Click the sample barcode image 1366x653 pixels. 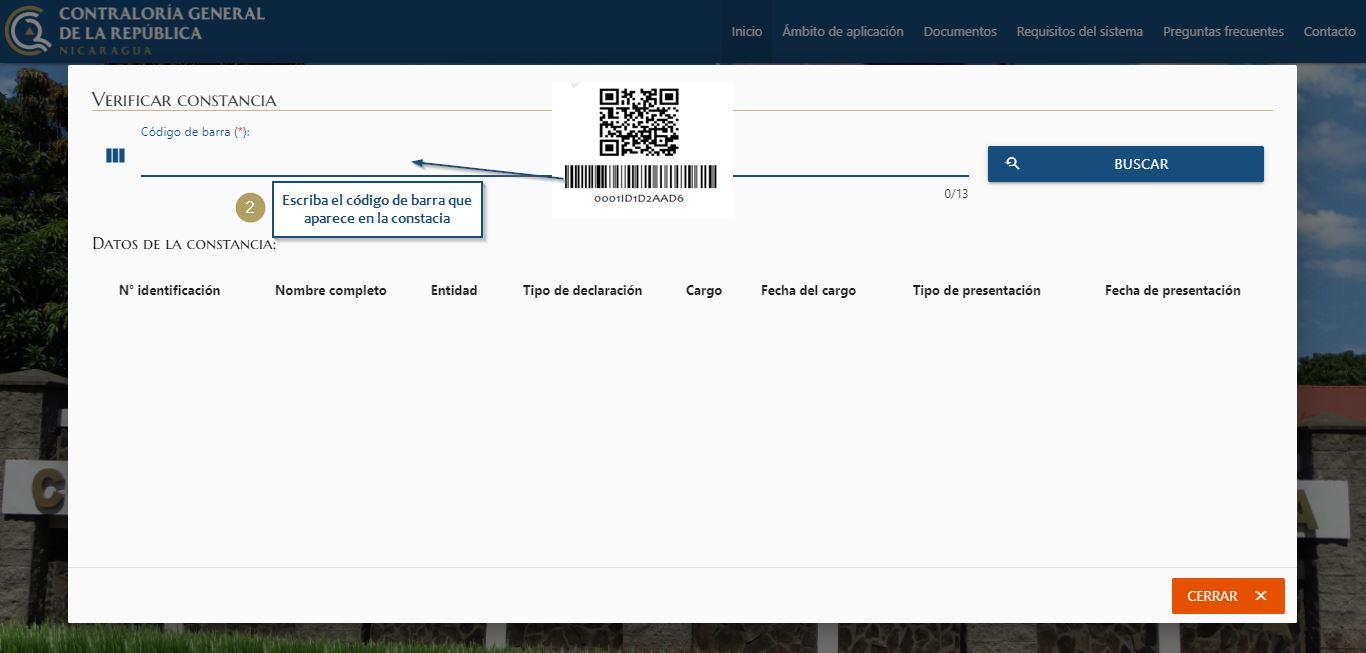coord(640,177)
